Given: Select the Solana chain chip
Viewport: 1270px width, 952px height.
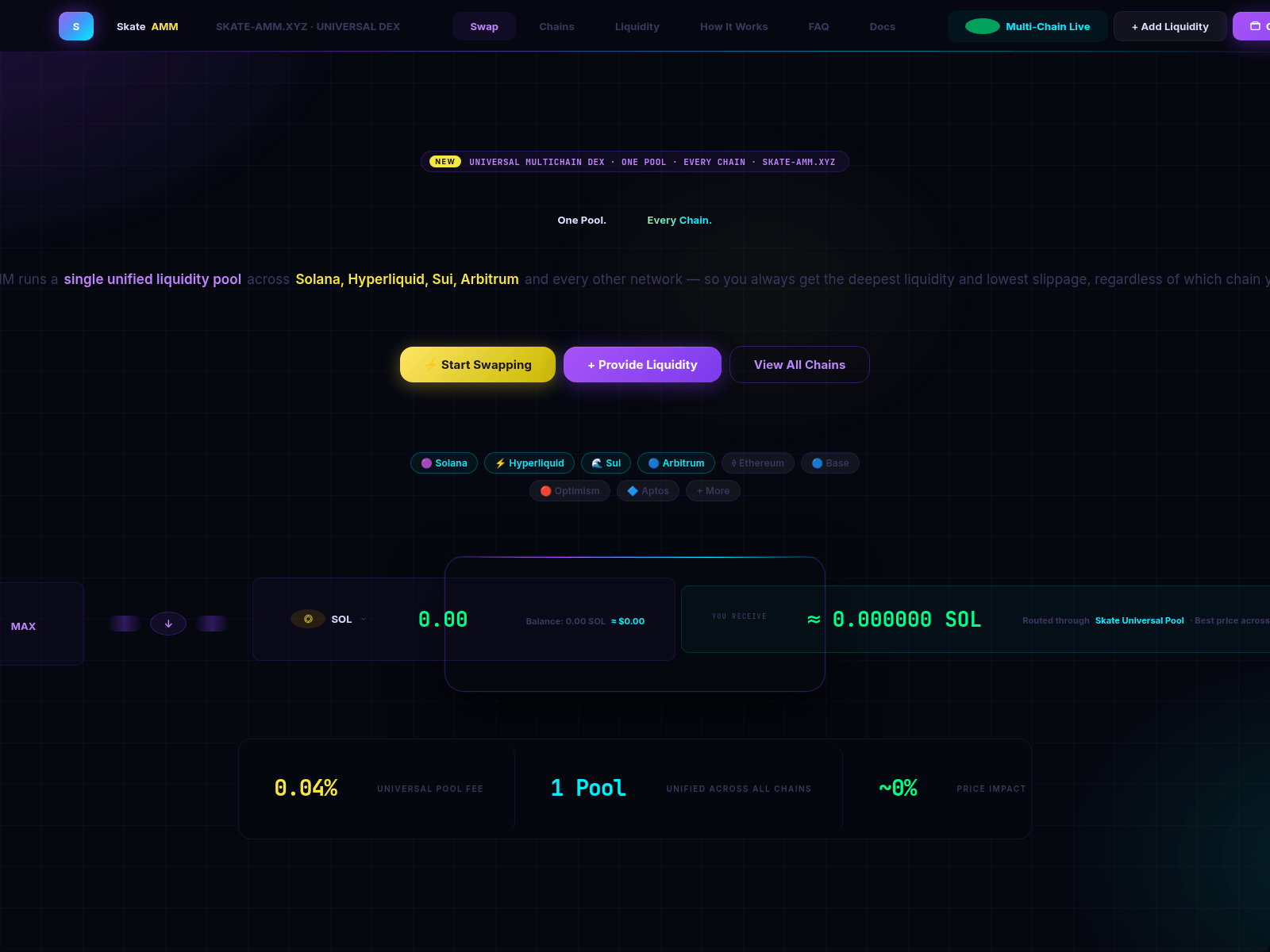Looking at the screenshot, I should coord(444,463).
